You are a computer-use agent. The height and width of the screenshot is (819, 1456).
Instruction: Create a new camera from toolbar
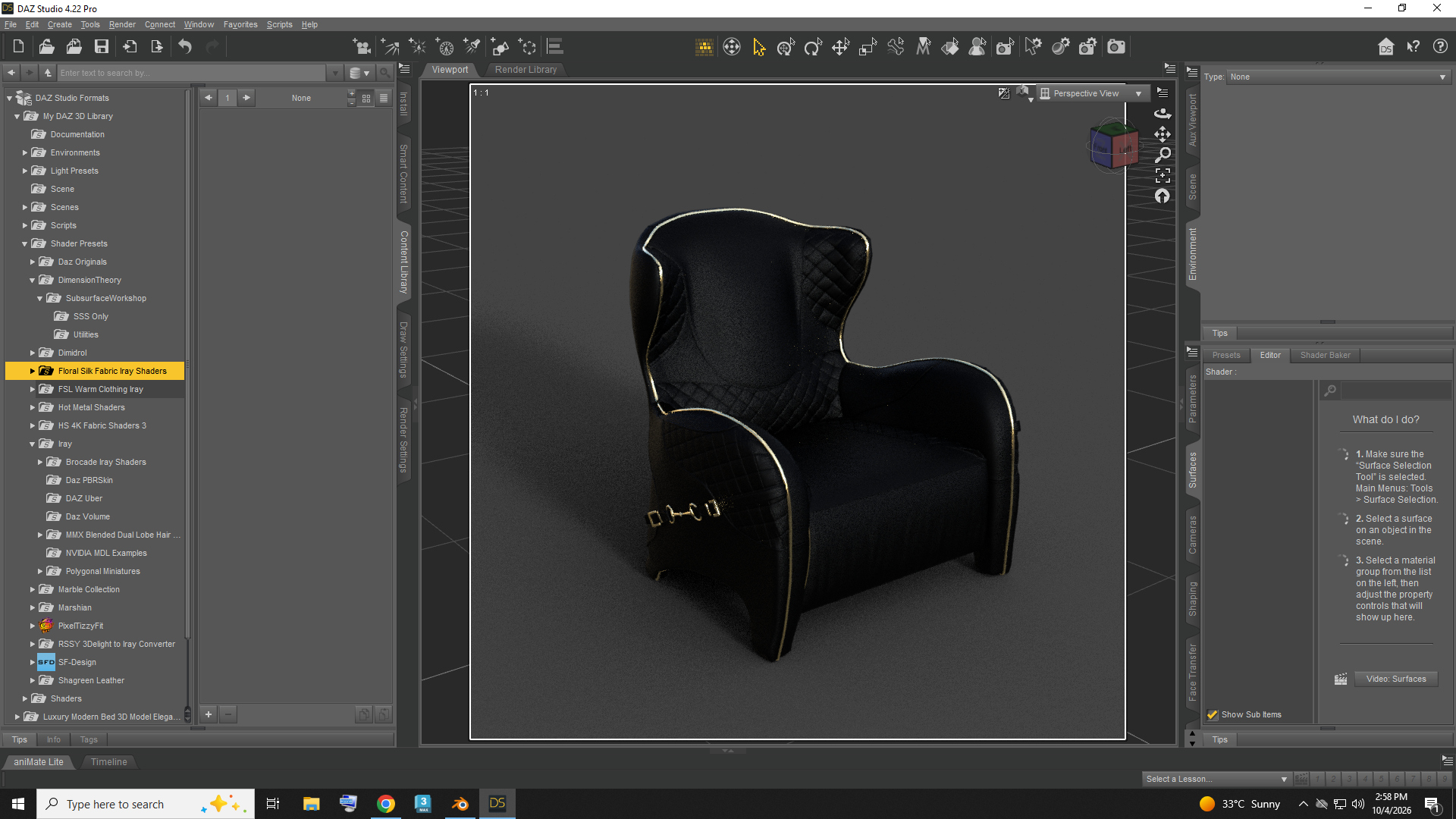(x=362, y=47)
